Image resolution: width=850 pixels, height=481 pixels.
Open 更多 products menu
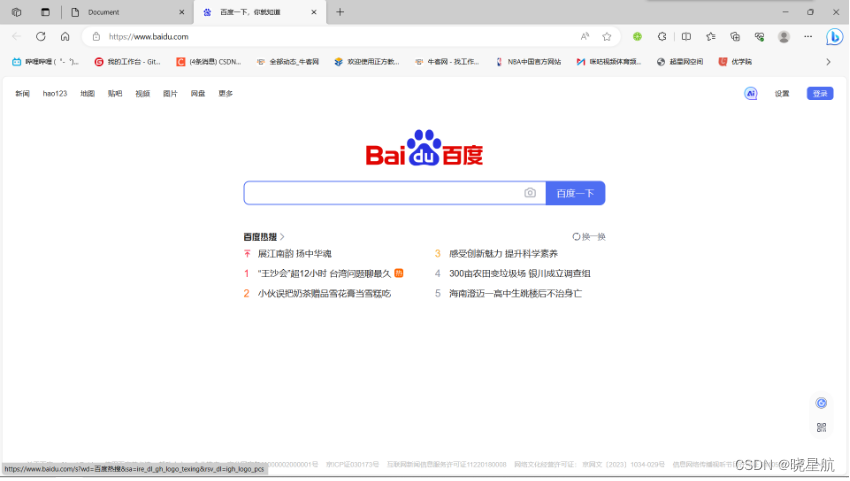226,93
